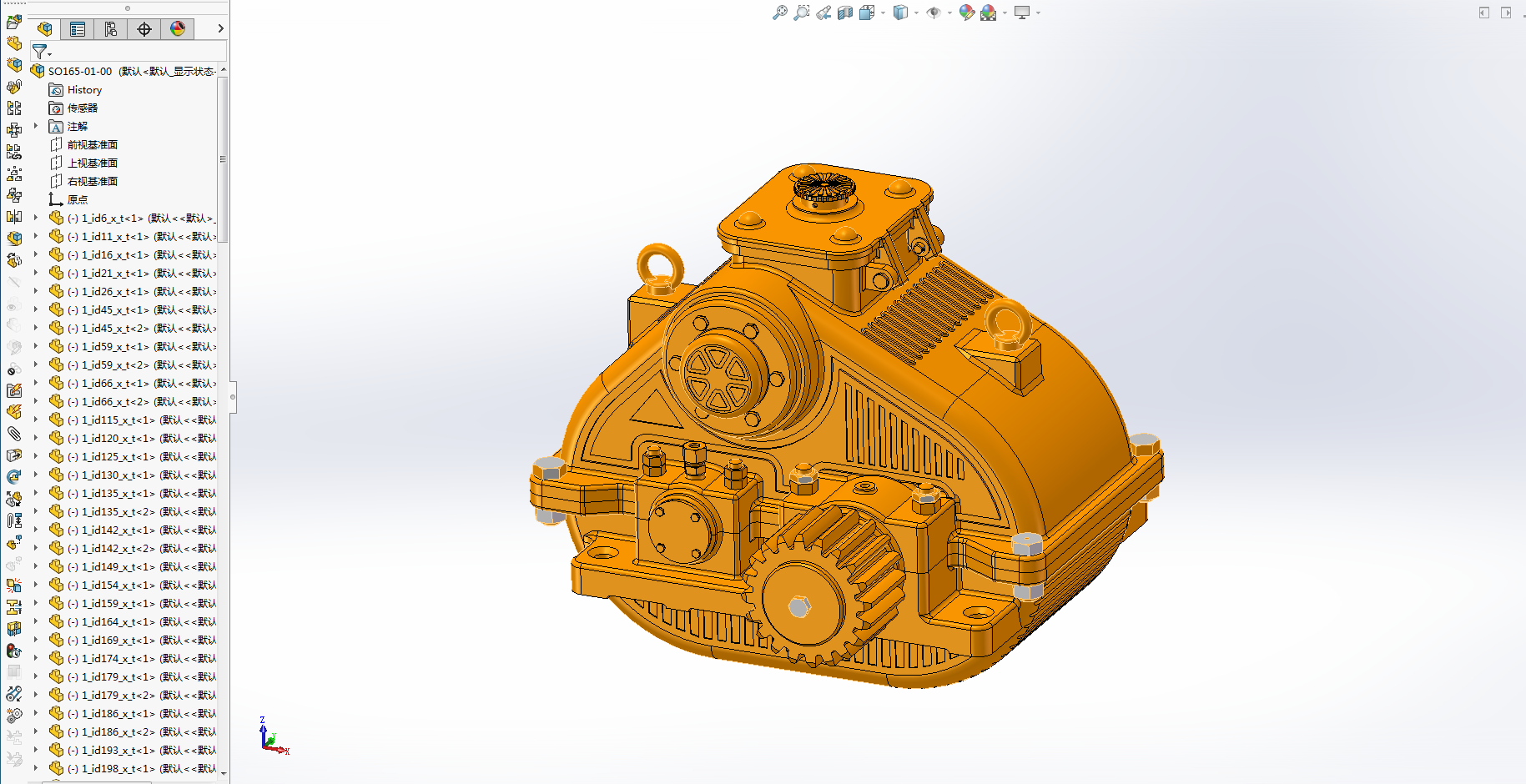The width and height of the screenshot is (1526, 784).
Task: Click New Part icon in left toolbar
Action: pyautogui.click(x=14, y=43)
